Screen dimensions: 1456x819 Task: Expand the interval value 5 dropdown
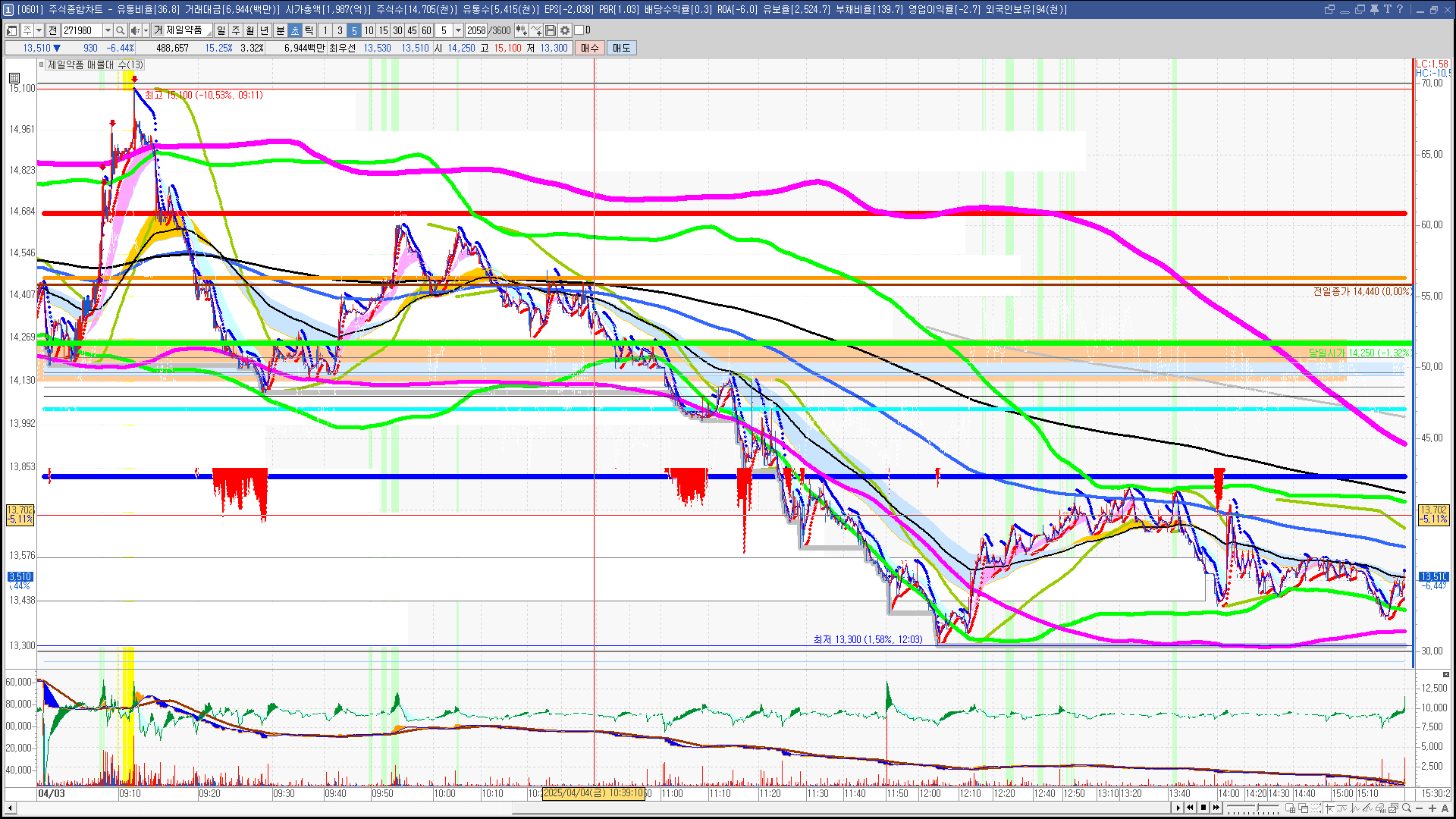tap(458, 30)
